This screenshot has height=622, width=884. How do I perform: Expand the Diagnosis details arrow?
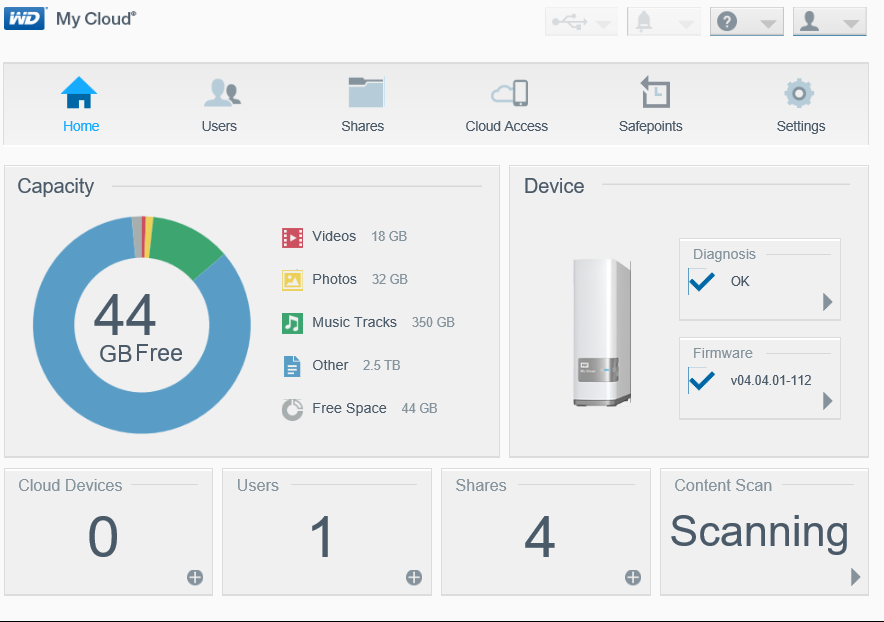[x=827, y=302]
